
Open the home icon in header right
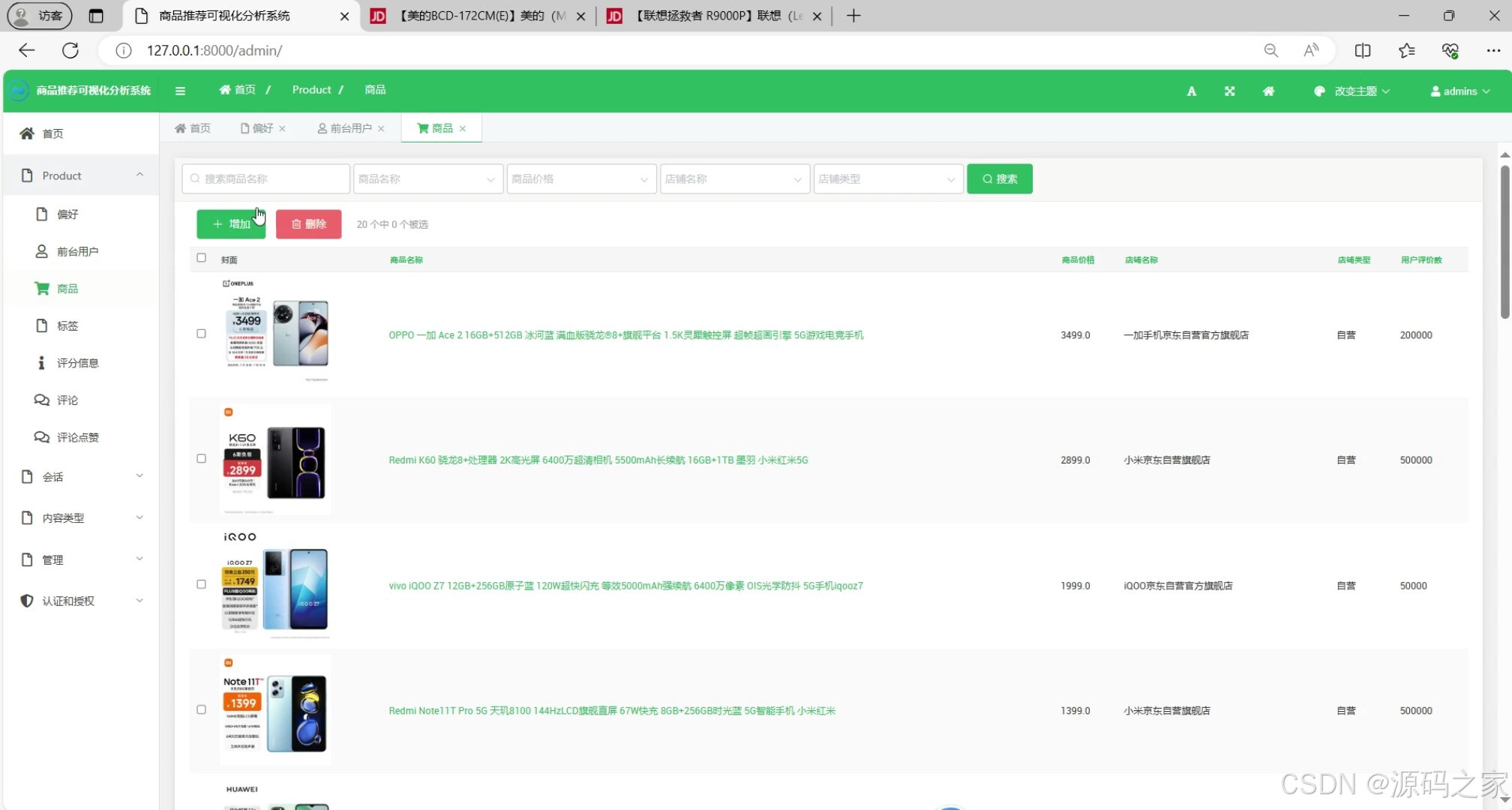(1268, 91)
